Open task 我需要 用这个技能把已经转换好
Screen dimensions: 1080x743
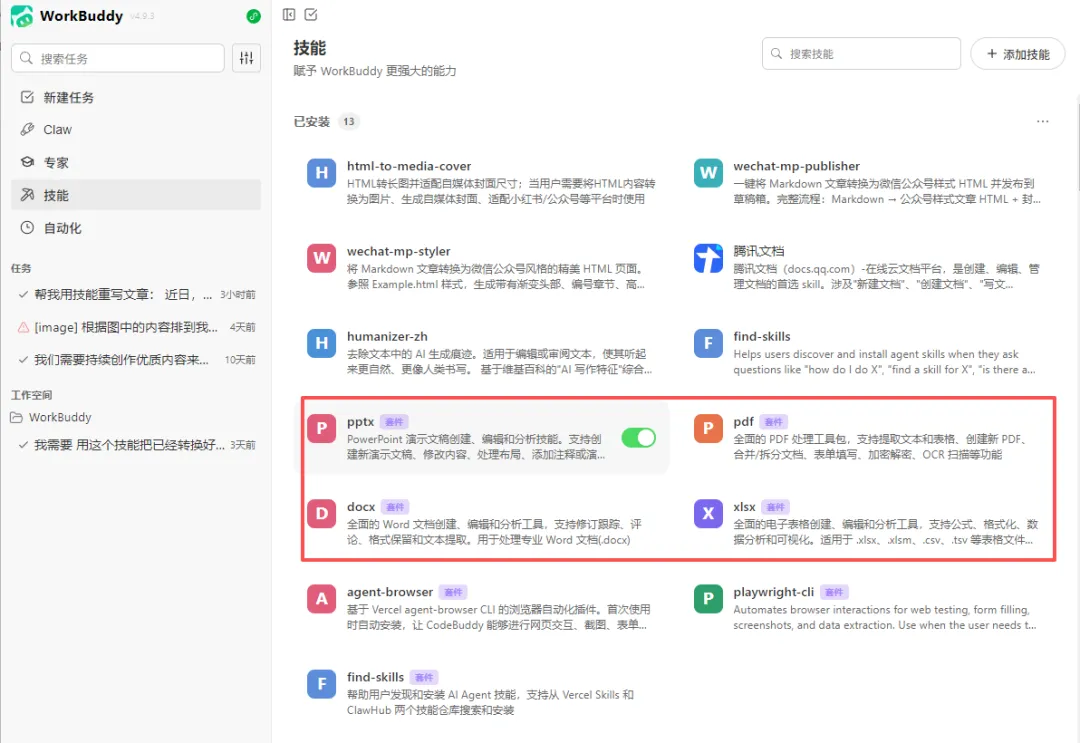pos(136,445)
